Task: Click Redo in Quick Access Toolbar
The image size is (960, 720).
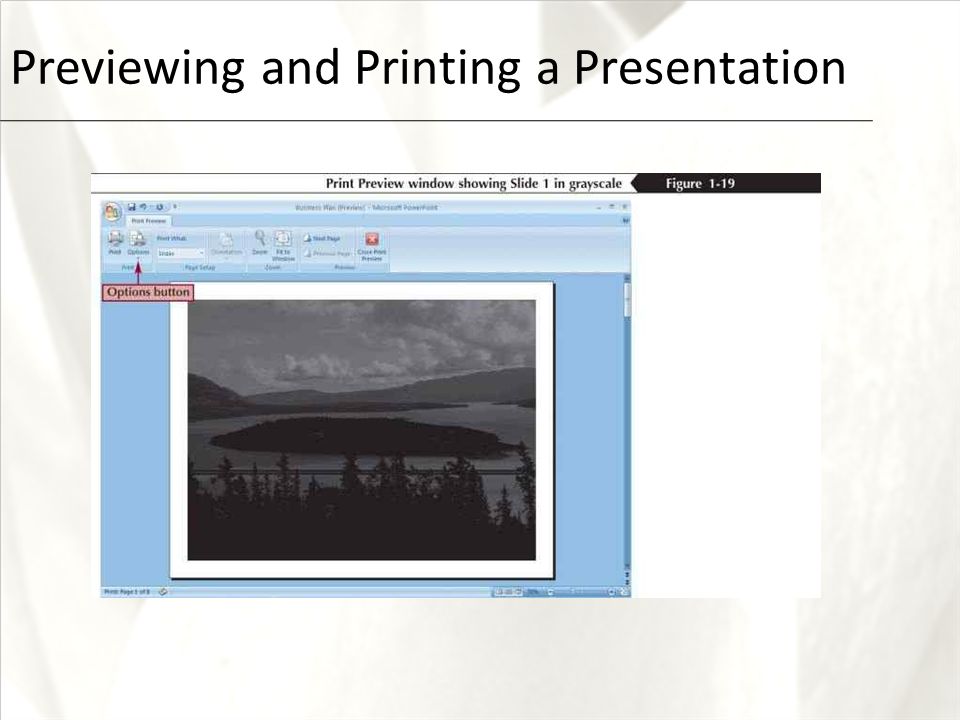Action: pos(160,207)
